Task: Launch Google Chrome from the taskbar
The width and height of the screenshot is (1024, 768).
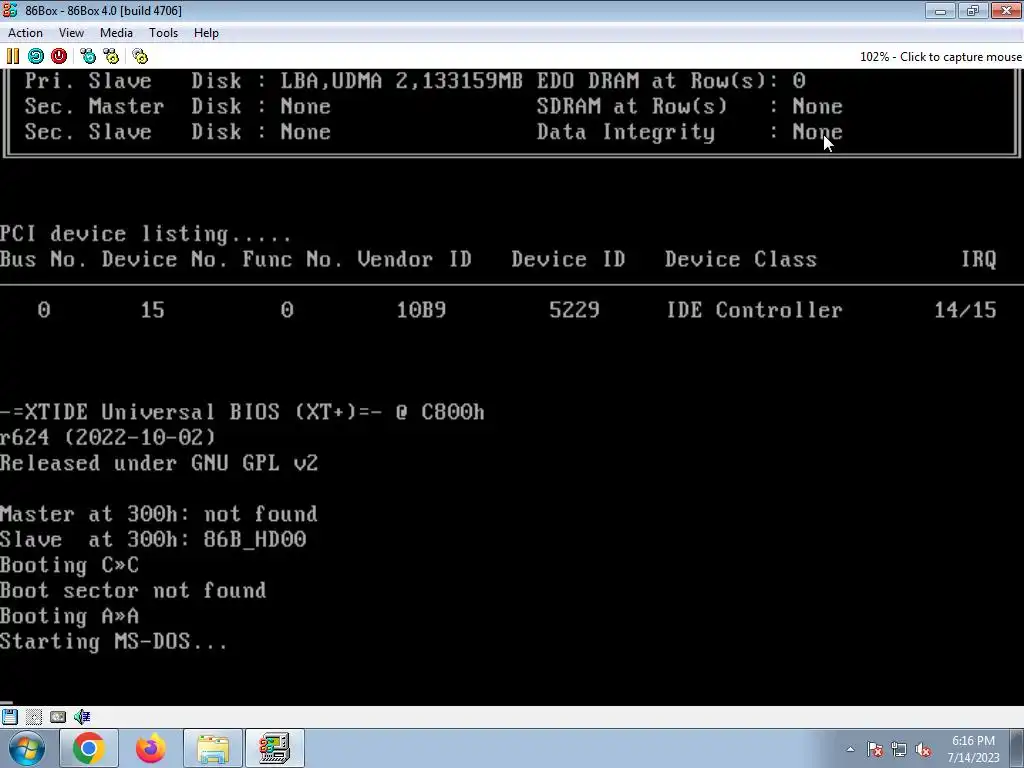Action: [89, 748]
